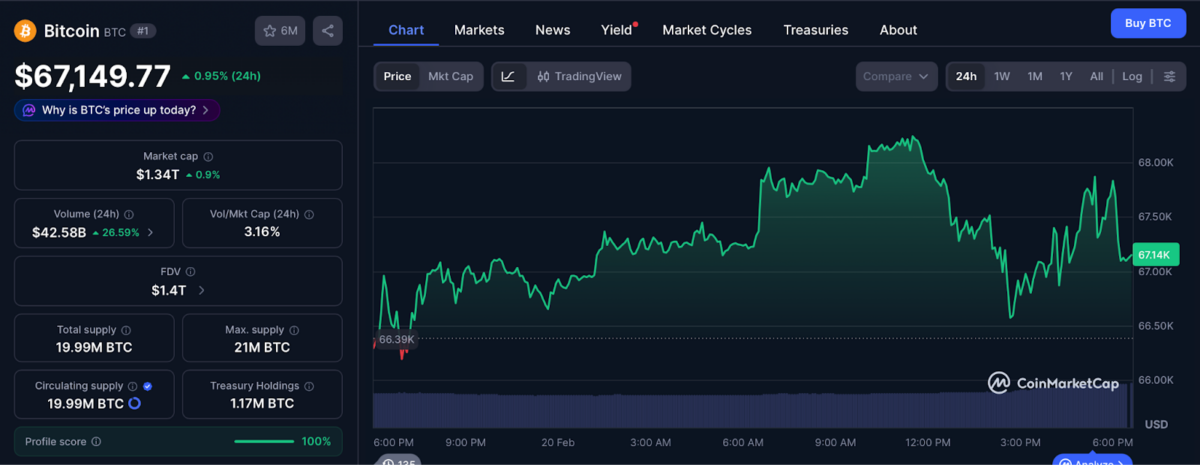
Task: Select the 1M time range
Action: (x=1035, y=76)
